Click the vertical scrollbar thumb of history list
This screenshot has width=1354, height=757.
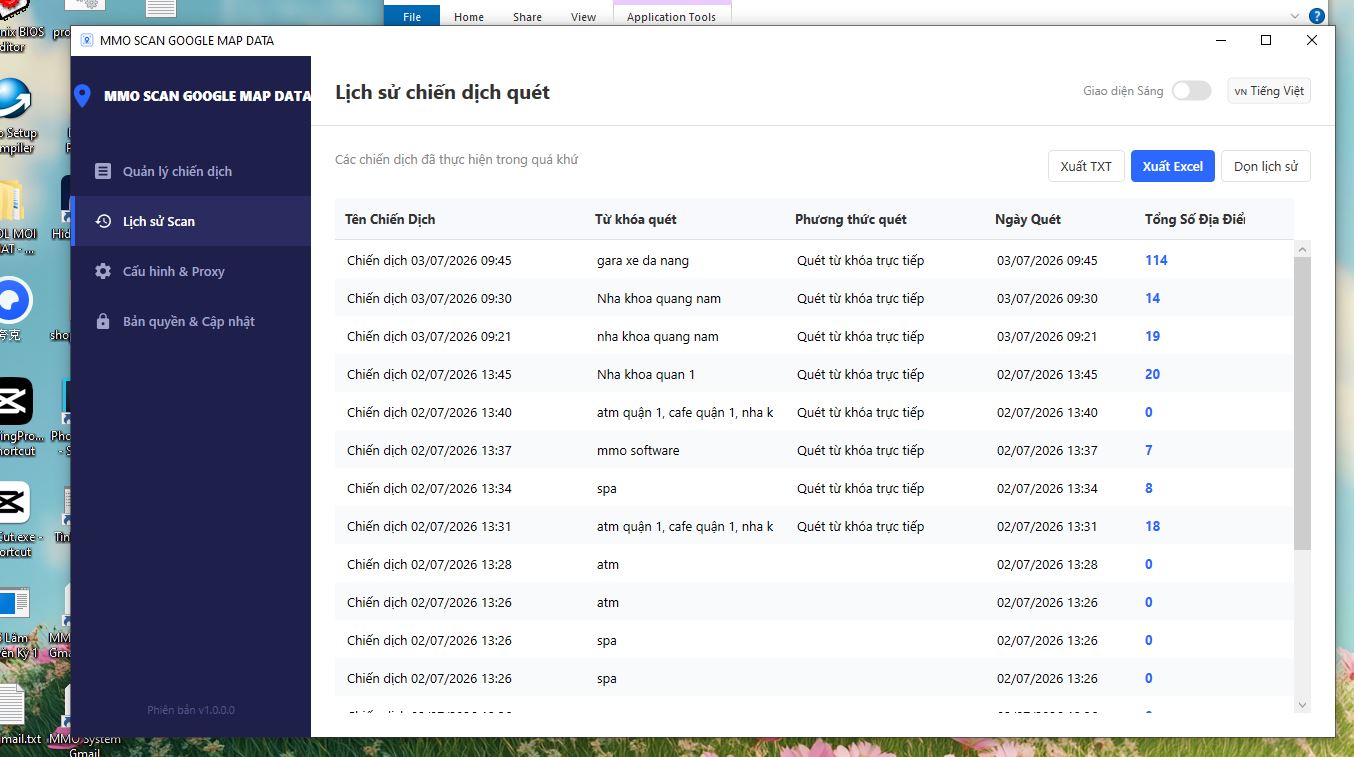click(x=1302, y=402)
